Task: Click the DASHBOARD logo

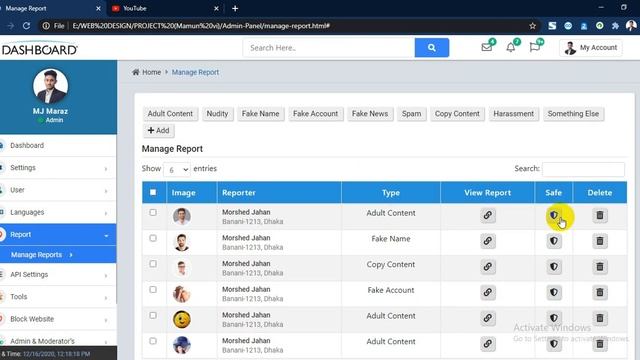Action: pos(39,48)
